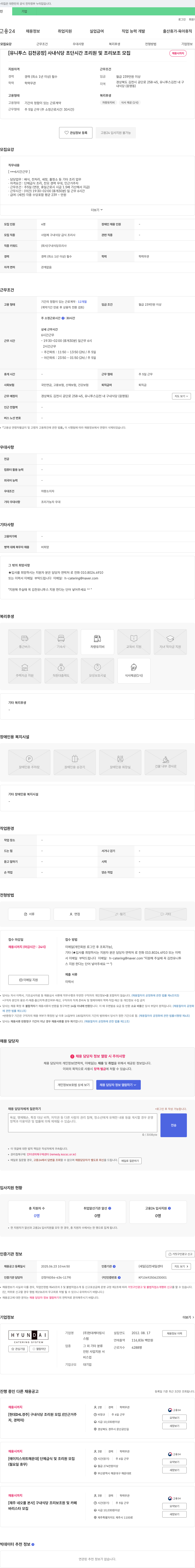The image size is (195, 1568).
Task: Expand 더보기 under the job description
Action: click(x=97, y=210)
